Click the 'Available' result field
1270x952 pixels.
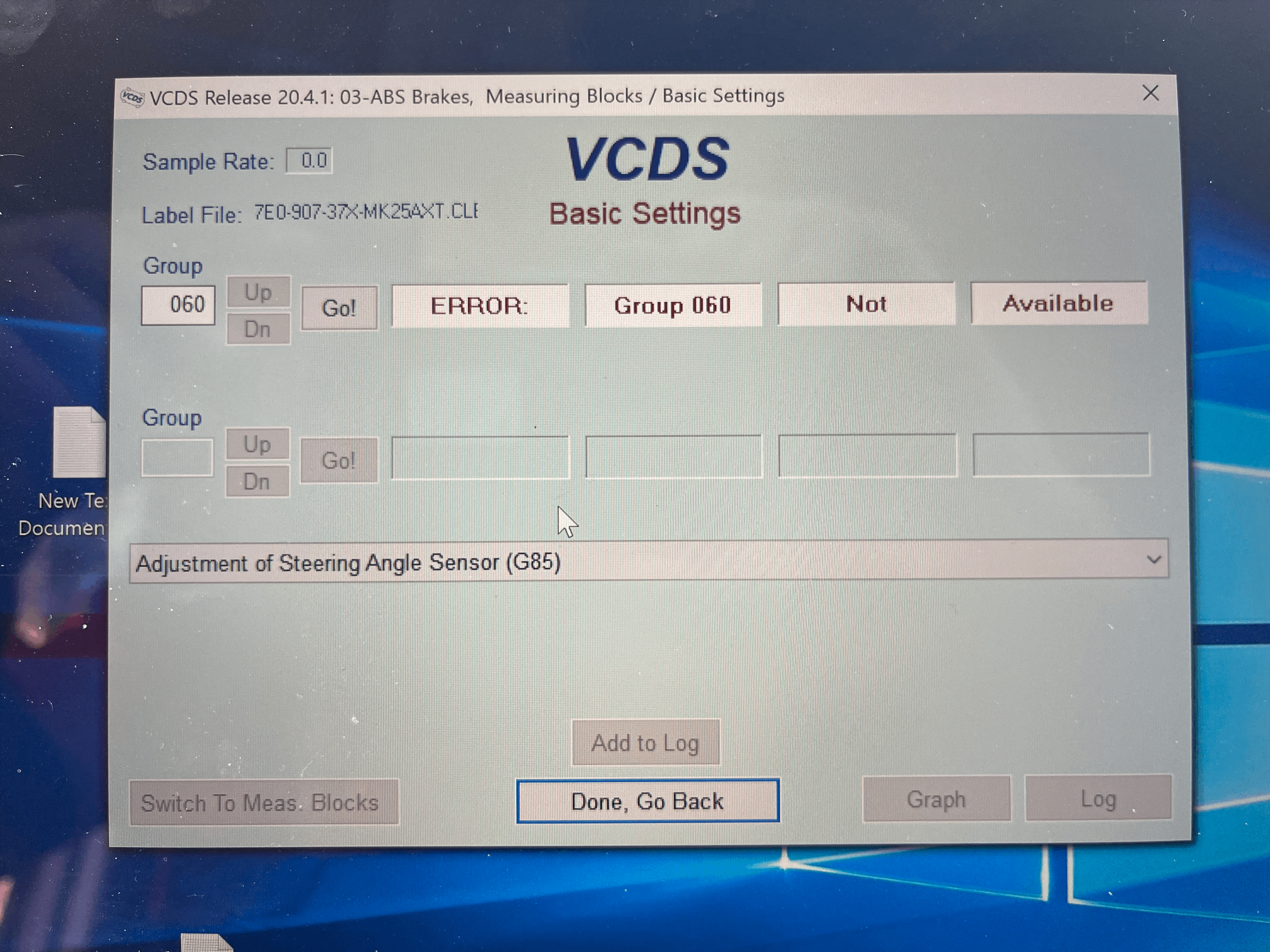[1059, 303]
